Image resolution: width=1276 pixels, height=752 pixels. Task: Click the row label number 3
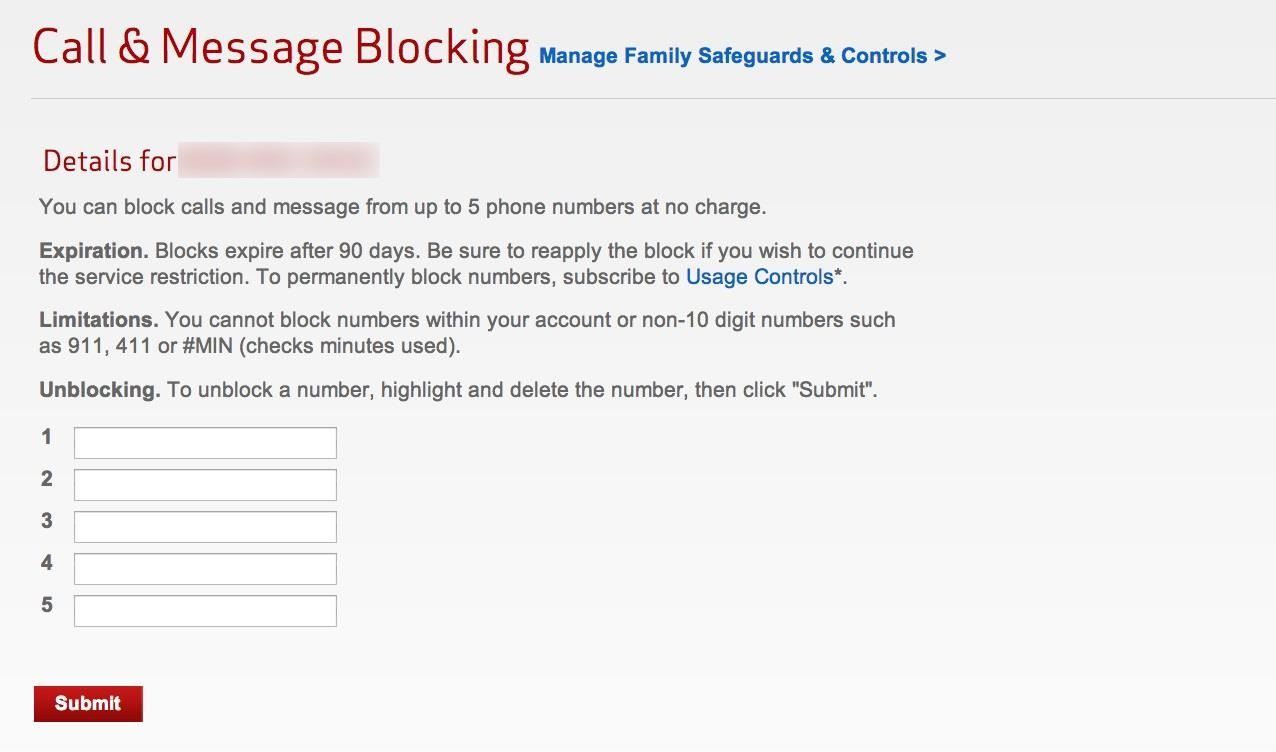coord(46,521)
